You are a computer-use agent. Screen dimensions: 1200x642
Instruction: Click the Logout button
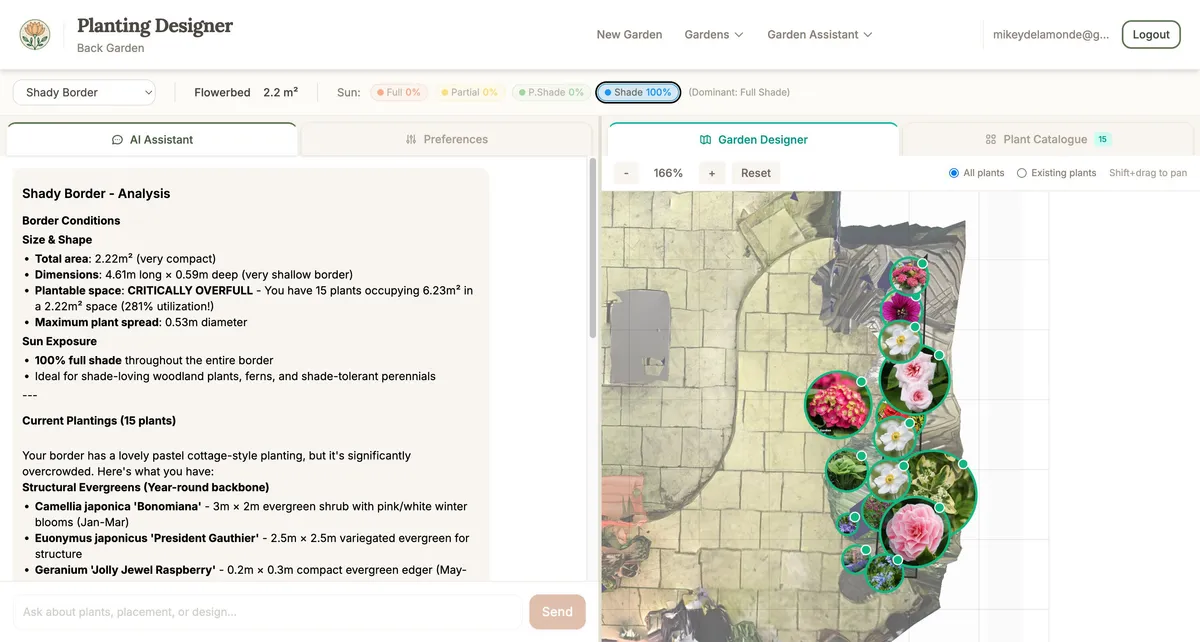pyautogui.click(x=1150, y=33)
